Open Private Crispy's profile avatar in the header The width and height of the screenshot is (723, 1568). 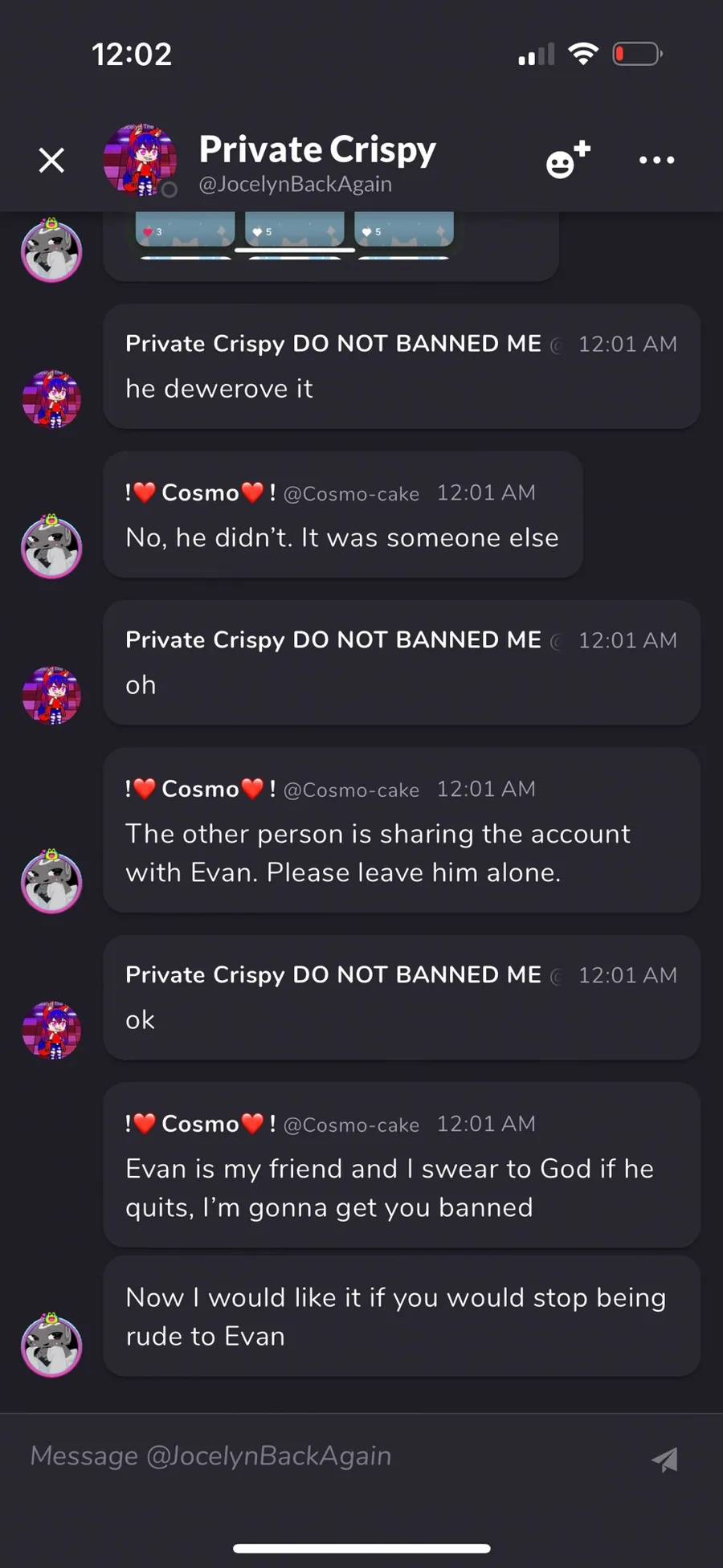[x=140, y=161]
